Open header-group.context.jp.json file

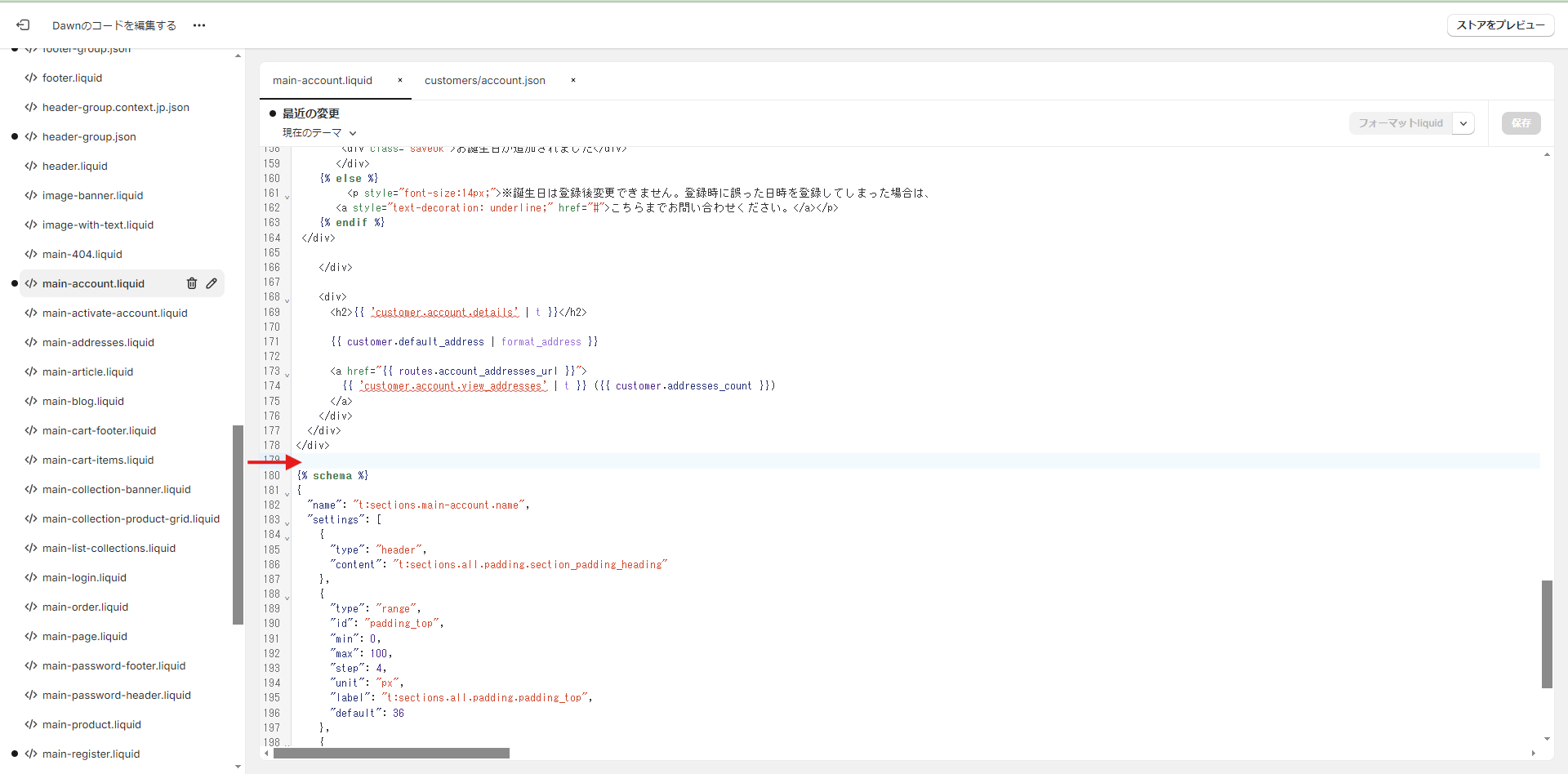pyautogui.click(x=116, y=107)
